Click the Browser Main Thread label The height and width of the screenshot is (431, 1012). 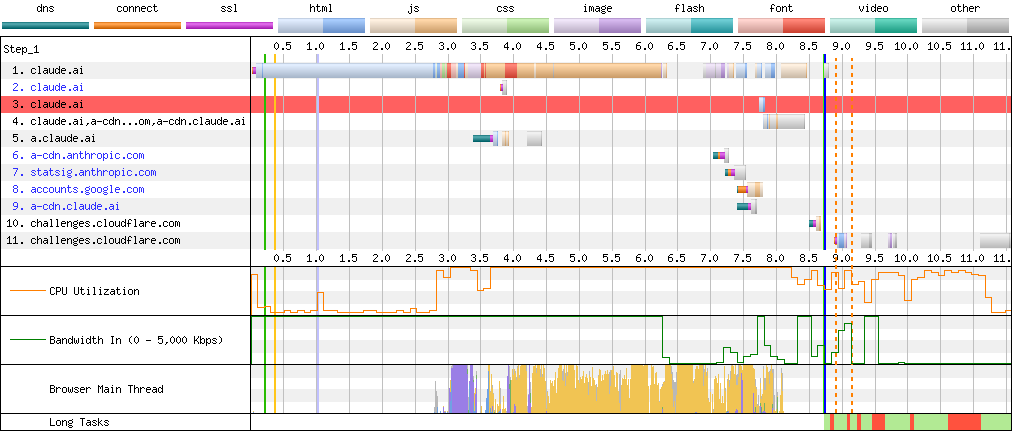[106, 389]
